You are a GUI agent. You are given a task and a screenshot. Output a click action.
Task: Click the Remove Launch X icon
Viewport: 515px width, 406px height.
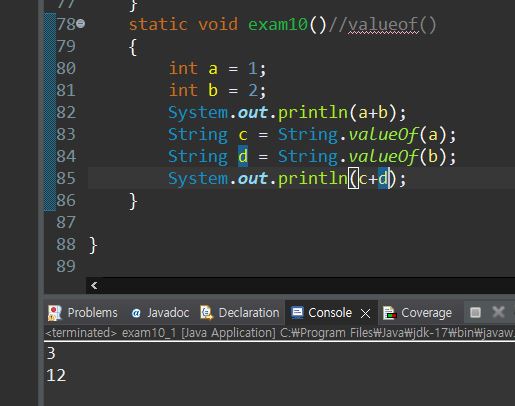498,312
